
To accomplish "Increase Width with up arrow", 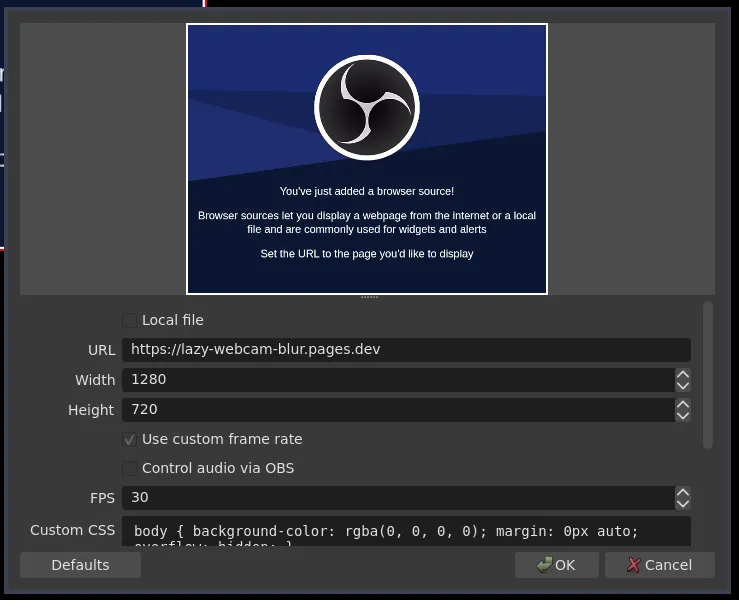I will pyautogui.click(x=683, y=375).
